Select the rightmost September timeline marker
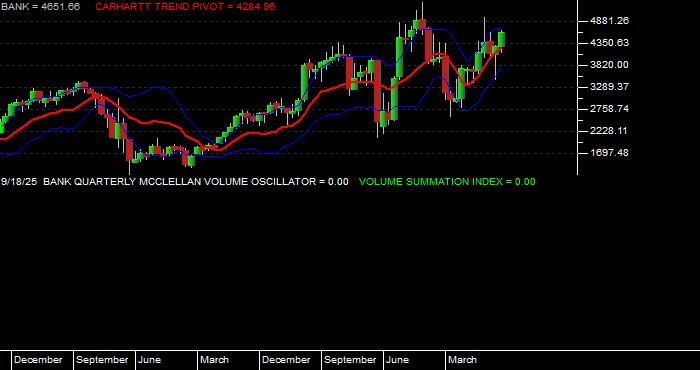Screen dimensions: 700x370 click(x=350, y=360)
